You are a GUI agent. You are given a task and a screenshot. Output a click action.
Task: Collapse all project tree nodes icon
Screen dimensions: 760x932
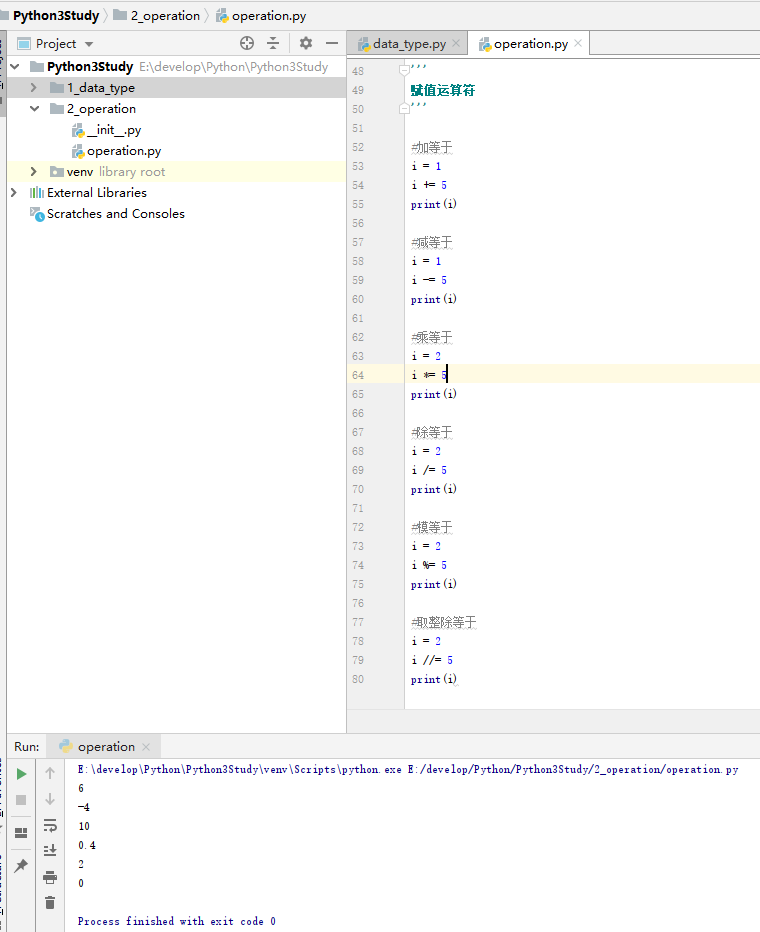pos(273,43)
